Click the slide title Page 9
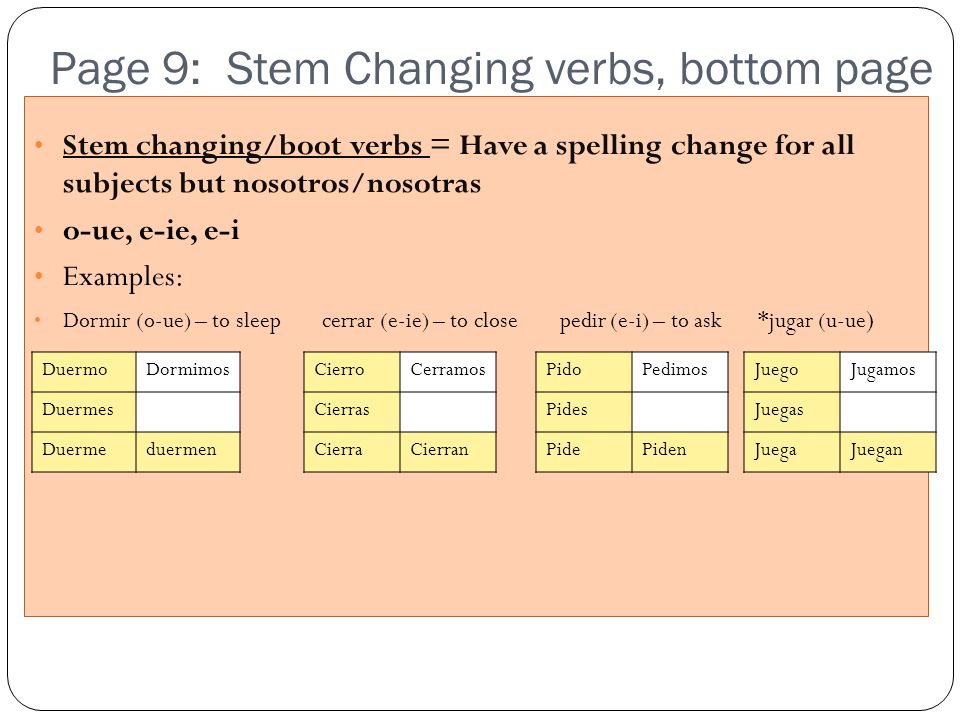Image resolution: width=960 pixels, height=720 pixels. click(x=491, y=69)
